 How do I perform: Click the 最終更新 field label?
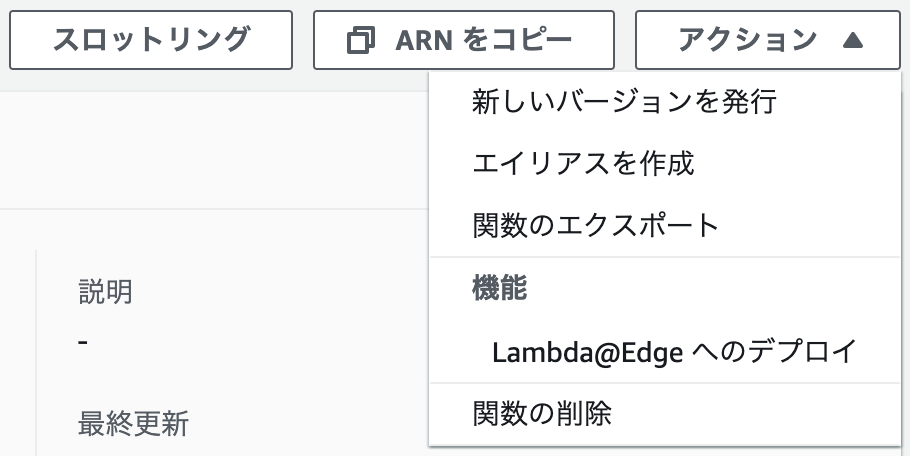(x=133, y=424)
